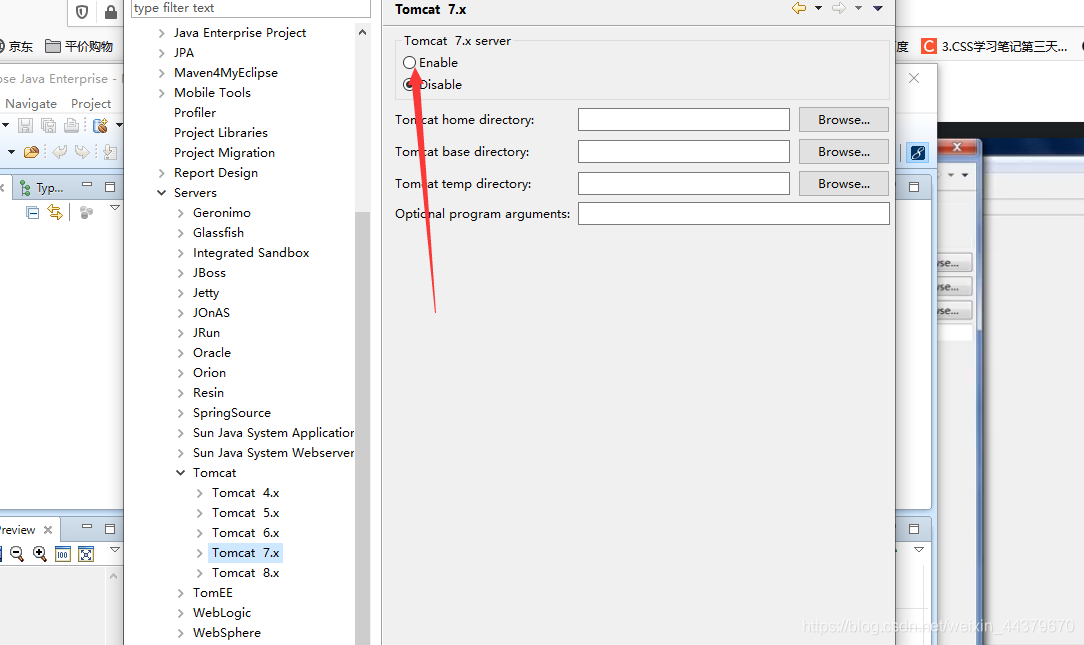The height and width of the screenshot is (645, 1084).
Task: Open the forward history dropdown arrow
Action: coord(858,8)
